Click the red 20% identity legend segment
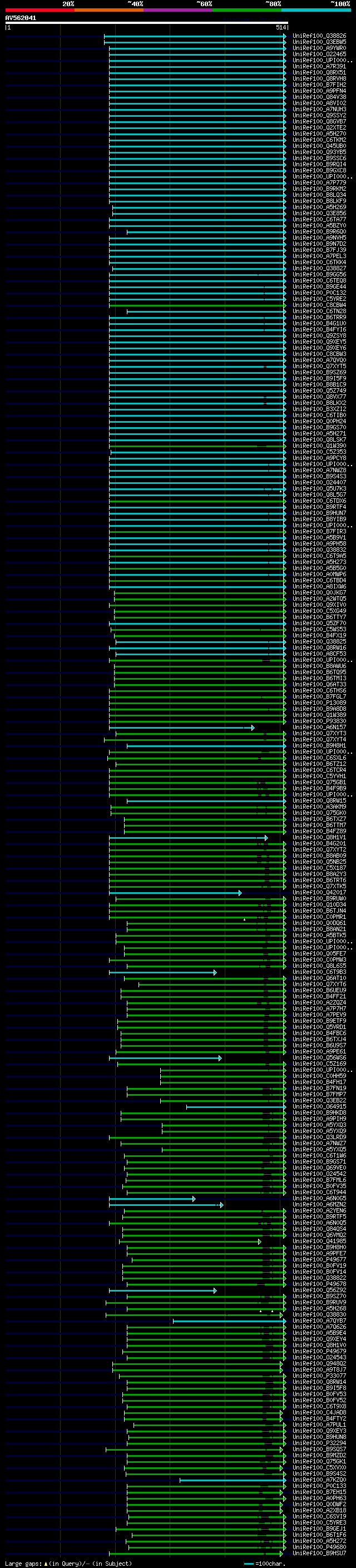The height and width of the screenshot is (1568, 356). 39,10
